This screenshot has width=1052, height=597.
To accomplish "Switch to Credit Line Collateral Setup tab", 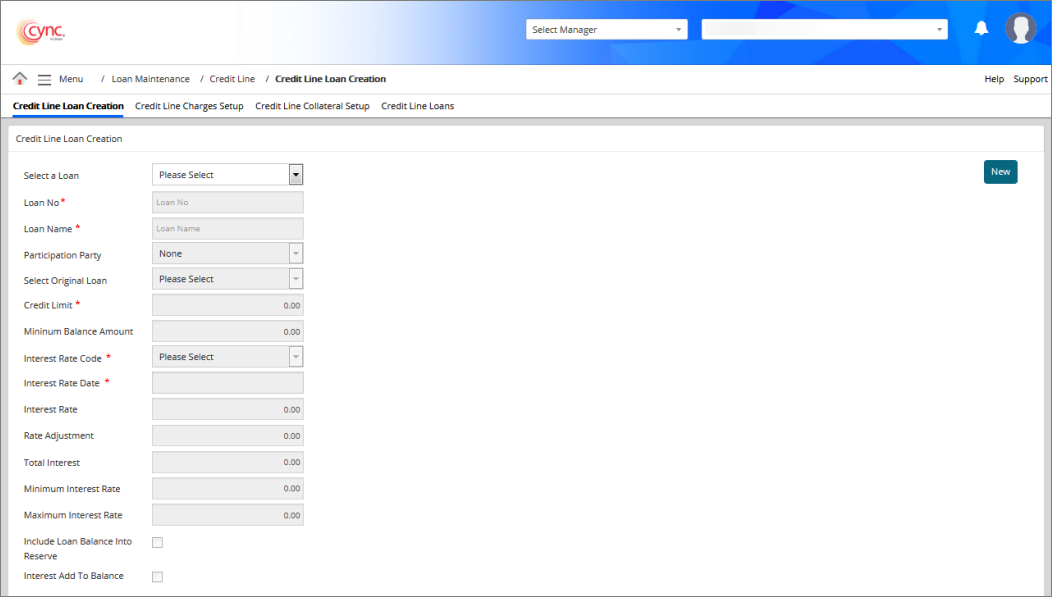I will pos(312,106).
